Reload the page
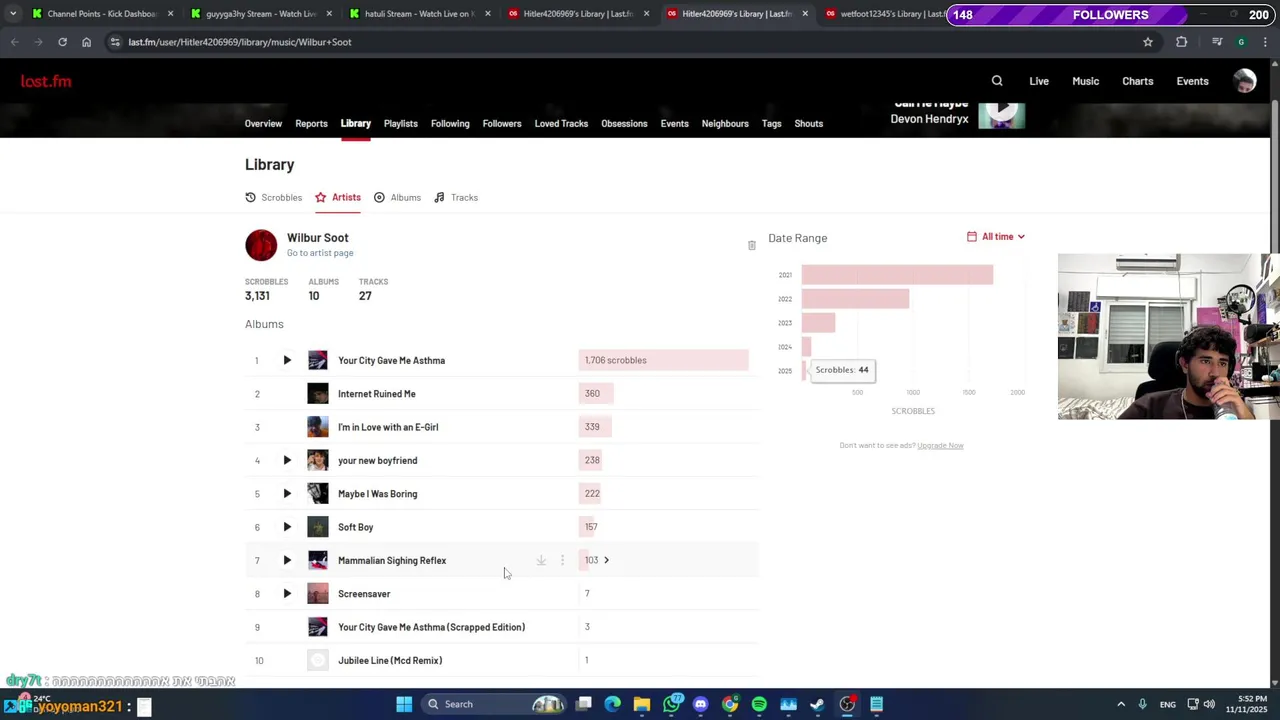Viewport: 1280px width, 720px height. [x=62, y=42]
